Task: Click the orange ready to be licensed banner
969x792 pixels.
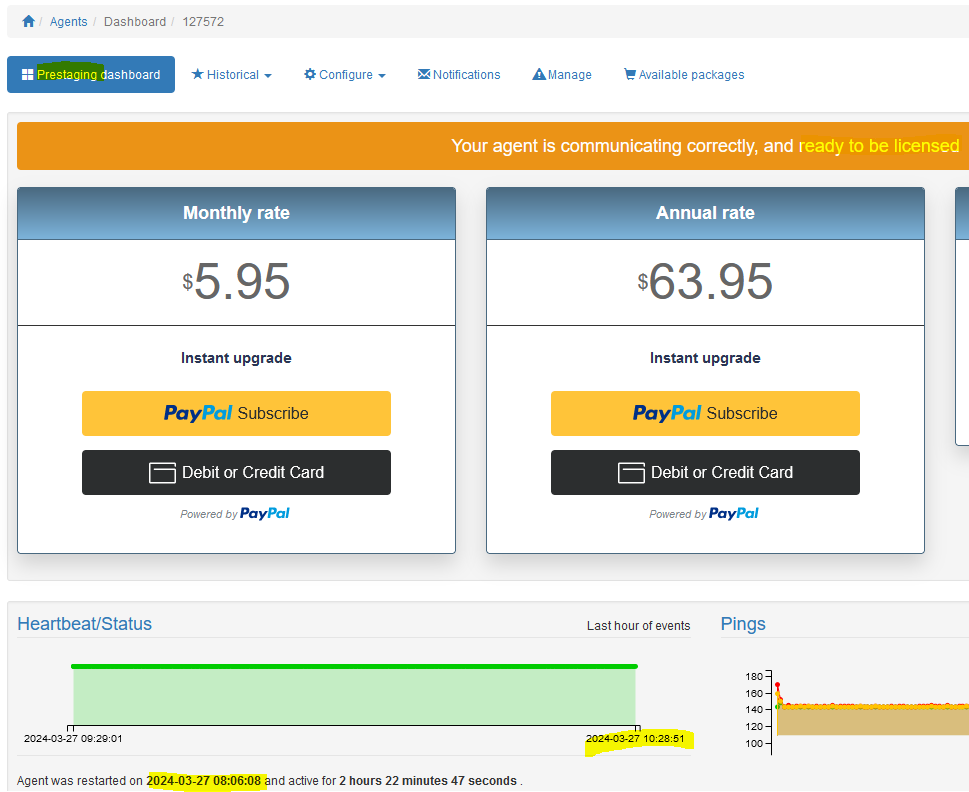Action: pyautogui.click(x=493, y=146)
